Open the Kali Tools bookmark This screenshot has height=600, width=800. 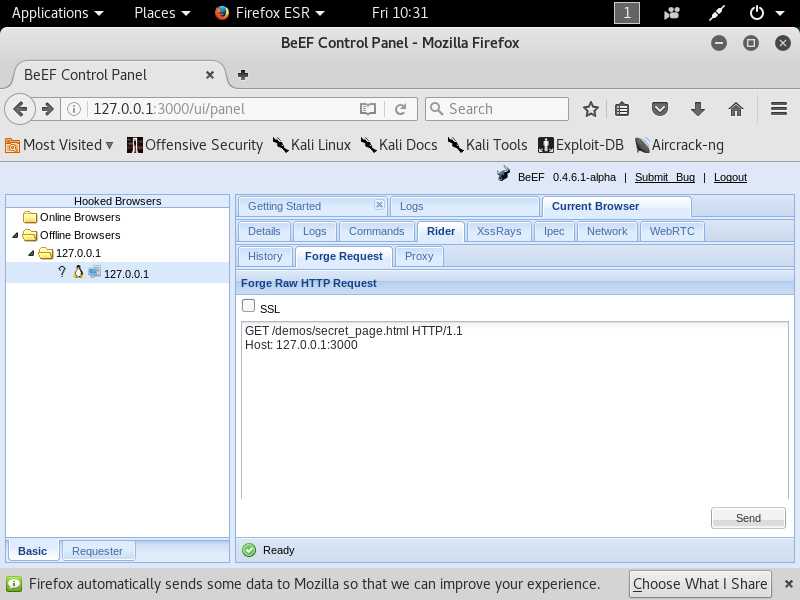point(487,145)
